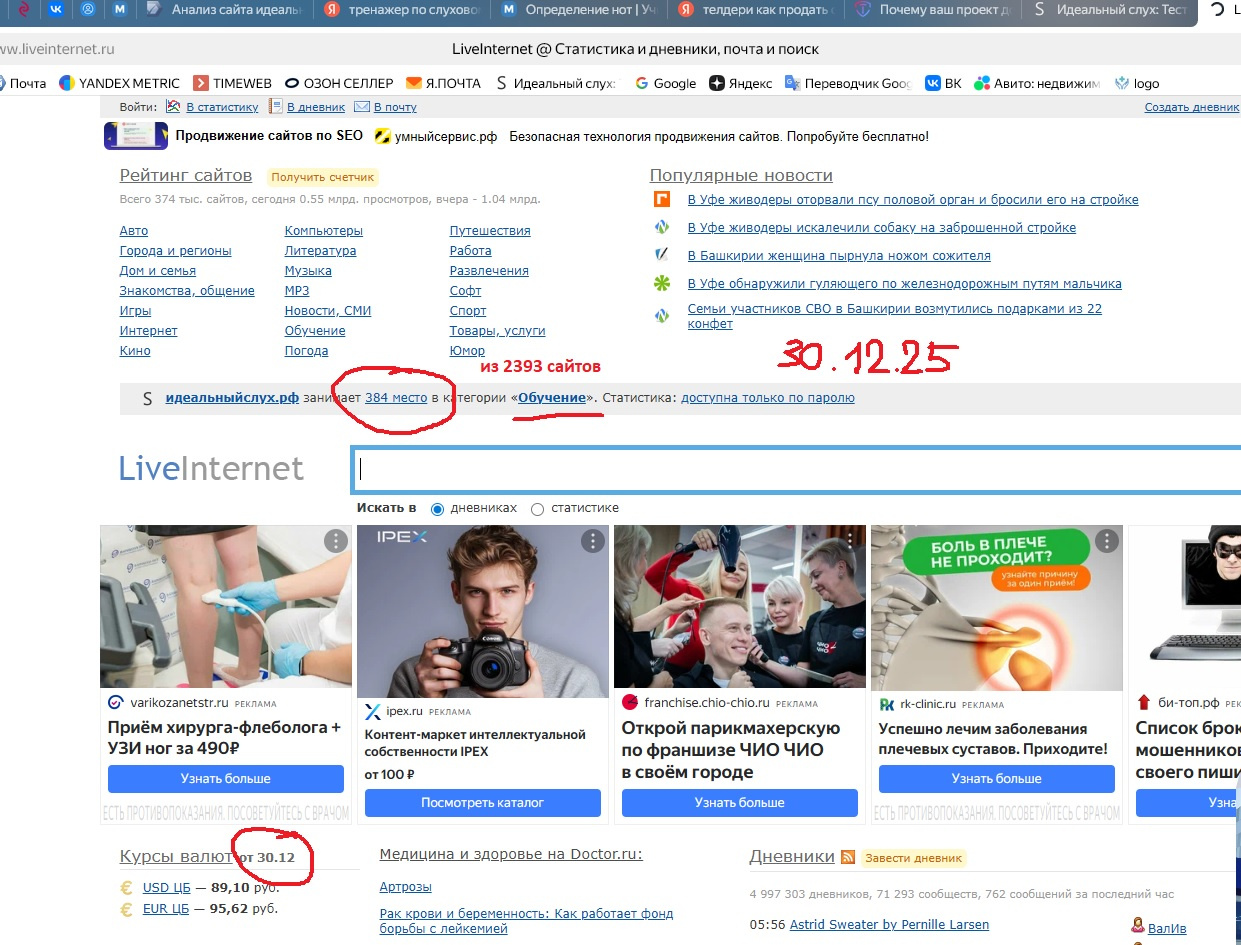Click 'доступна только по паролю' statistics link
Screen dimensions: 1241x945
tap(768, 398)
